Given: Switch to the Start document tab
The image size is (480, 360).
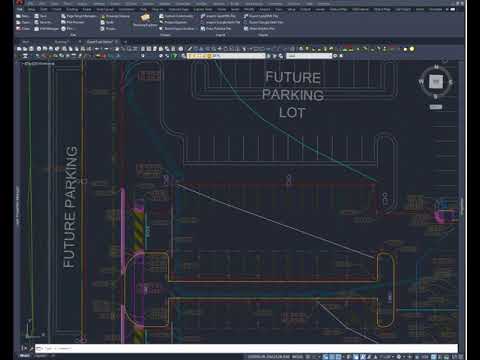Looking at the screenshot, I should tap(26, 42).
